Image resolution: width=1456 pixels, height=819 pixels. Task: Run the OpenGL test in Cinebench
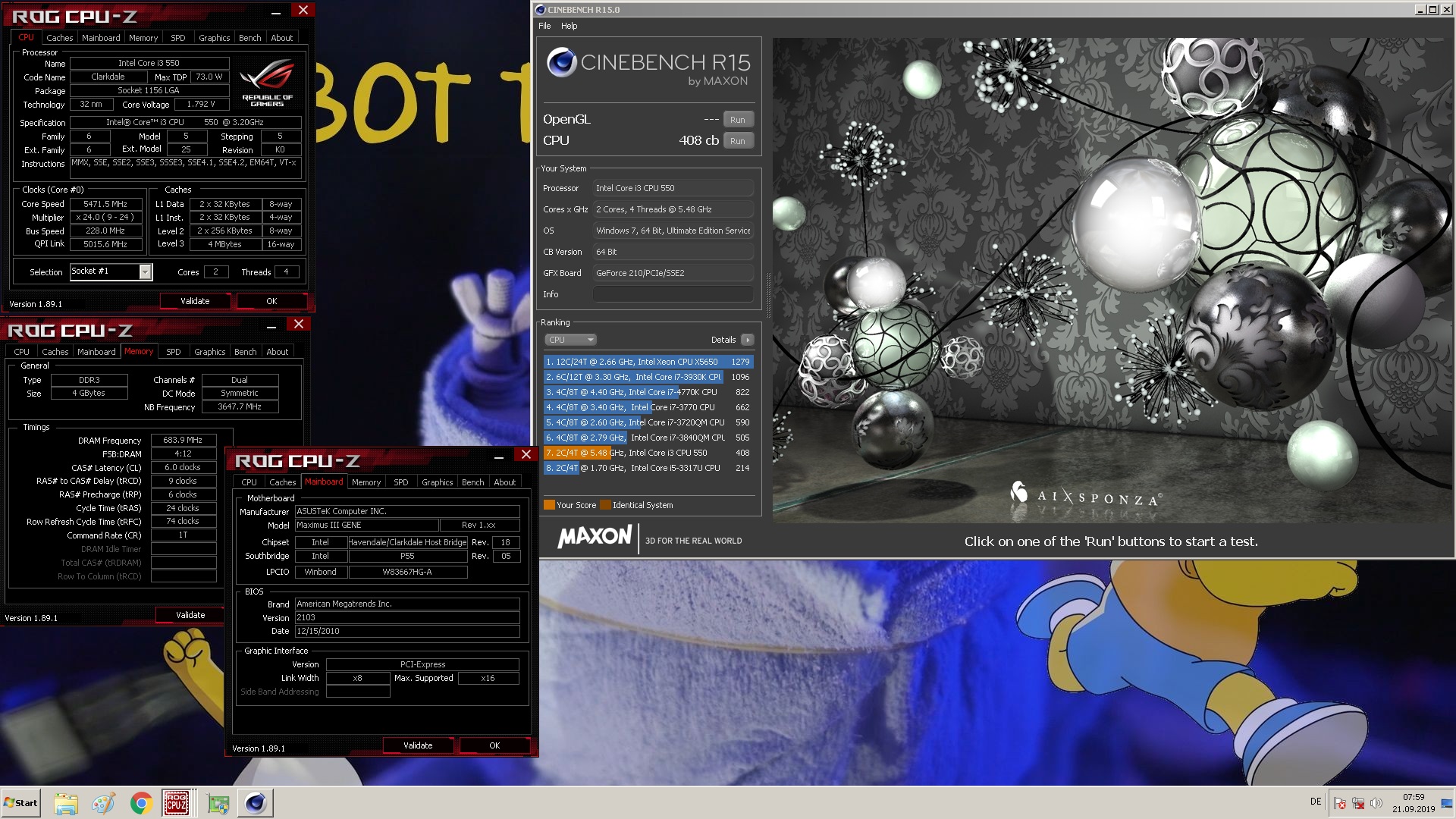coord(738,120)
